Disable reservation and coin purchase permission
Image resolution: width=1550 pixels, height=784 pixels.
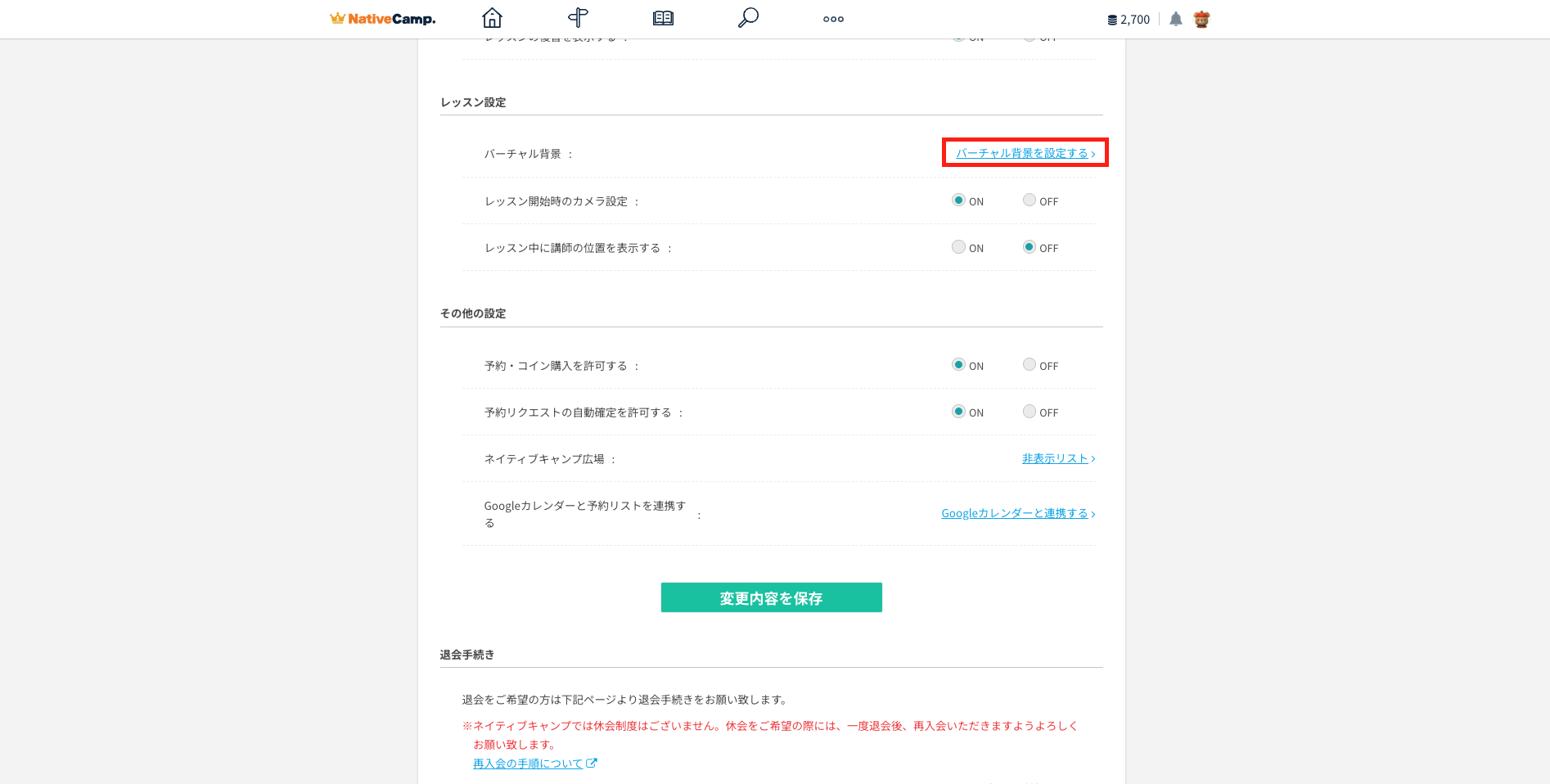(1030, 365)
